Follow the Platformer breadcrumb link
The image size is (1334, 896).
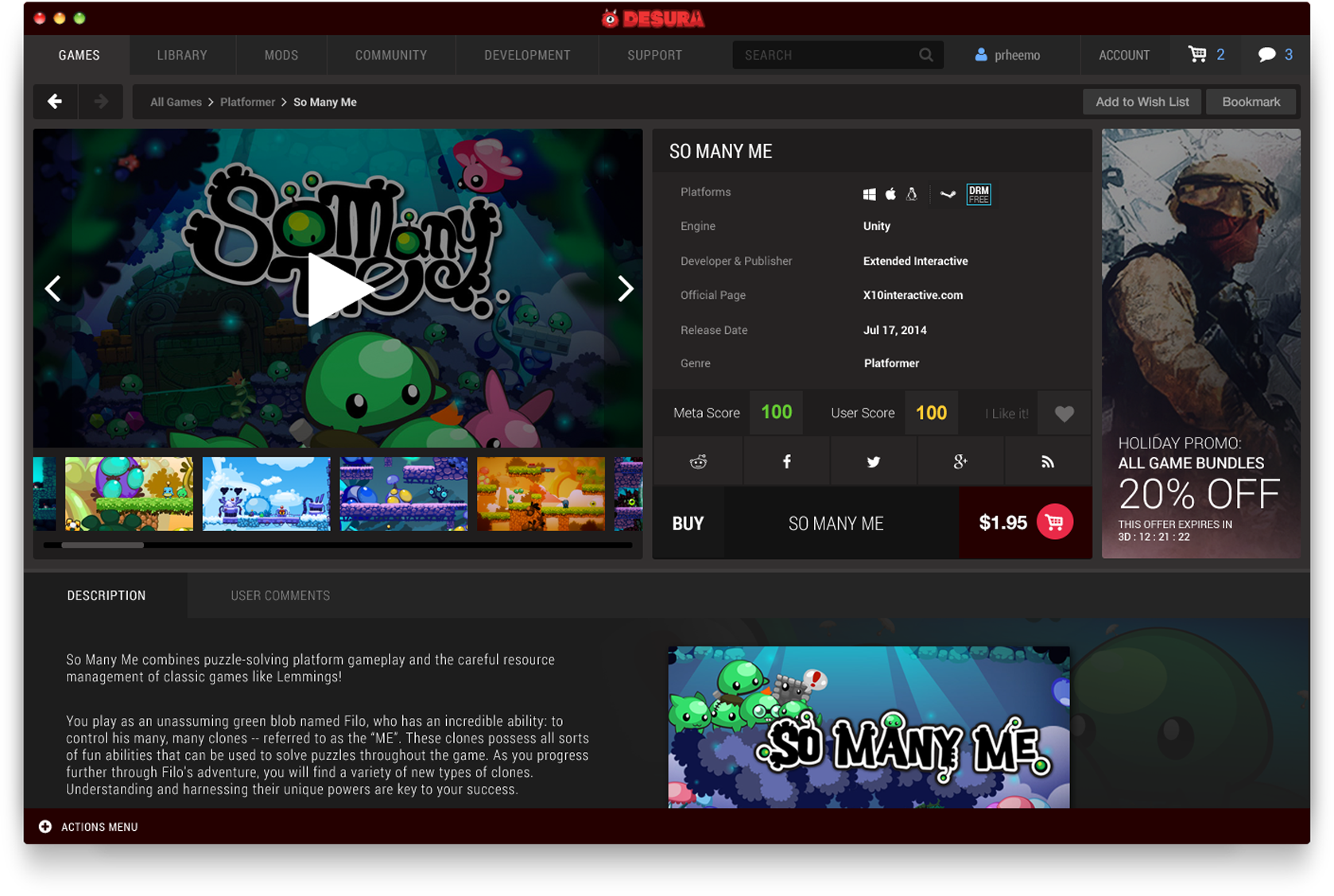(x=247, y=102)
